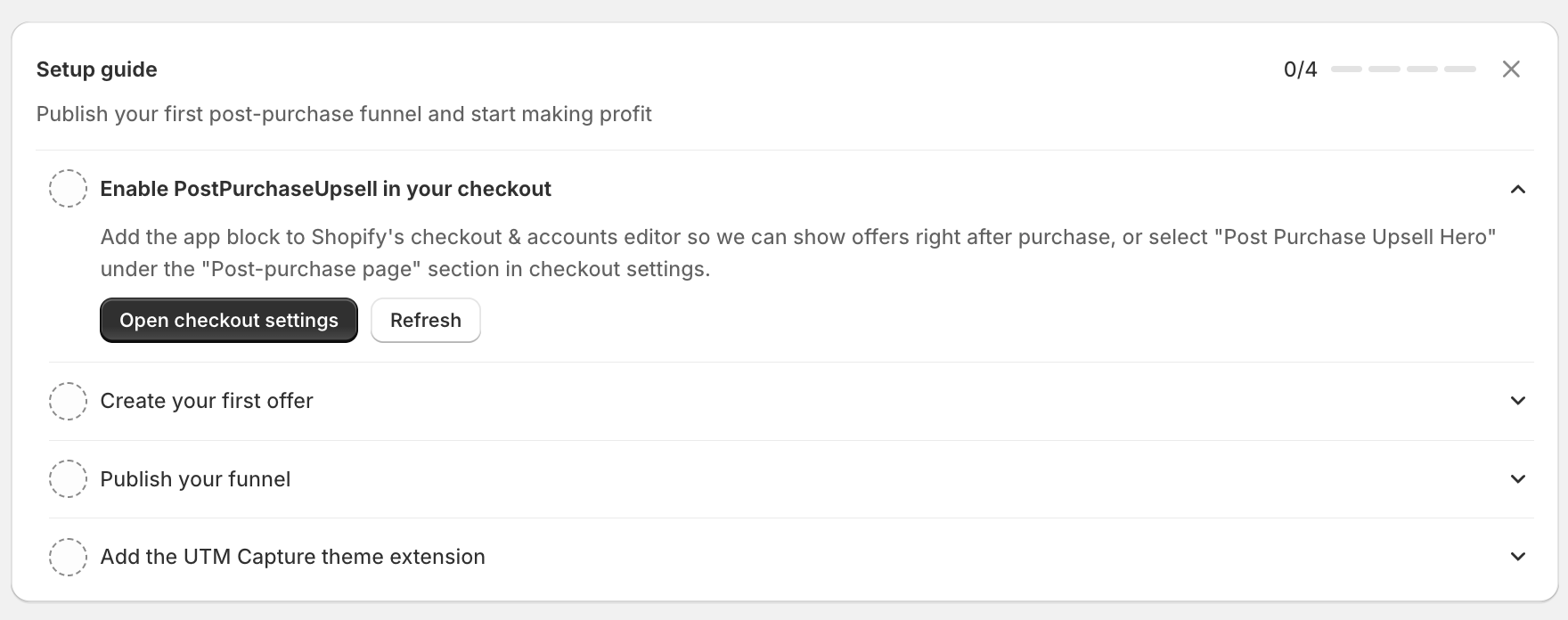Select the "Publish your funnel" step title
The height and width of the screenshot is (620, 1568).
[195, 479]
